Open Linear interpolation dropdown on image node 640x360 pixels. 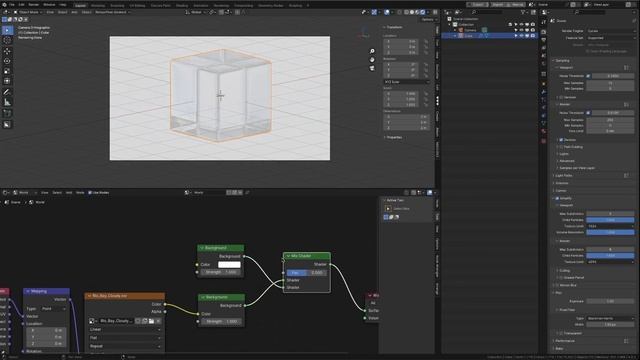[x=125, y=329]
